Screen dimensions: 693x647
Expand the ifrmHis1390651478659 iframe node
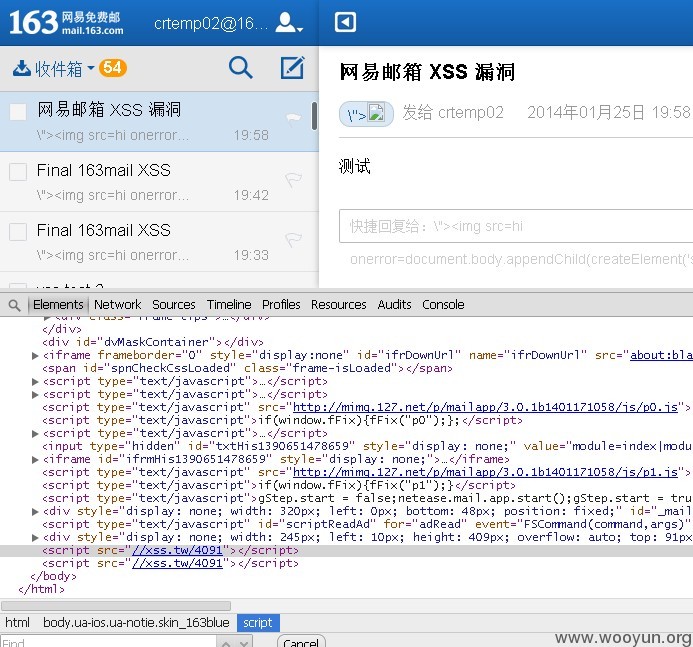pyautogui.click(x=35, y=460)
